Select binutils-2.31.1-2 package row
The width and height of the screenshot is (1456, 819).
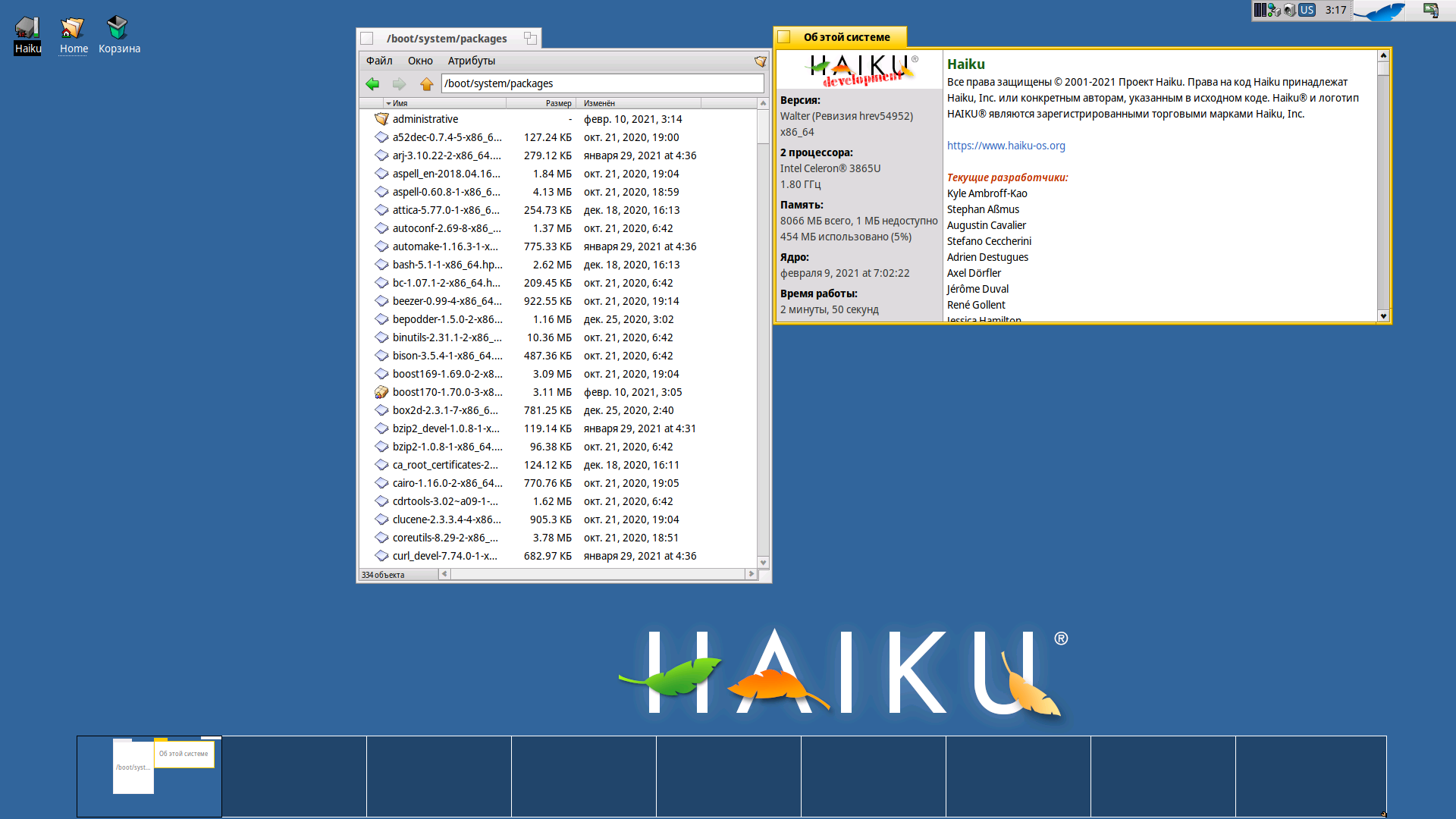click(x=557, y=337)
